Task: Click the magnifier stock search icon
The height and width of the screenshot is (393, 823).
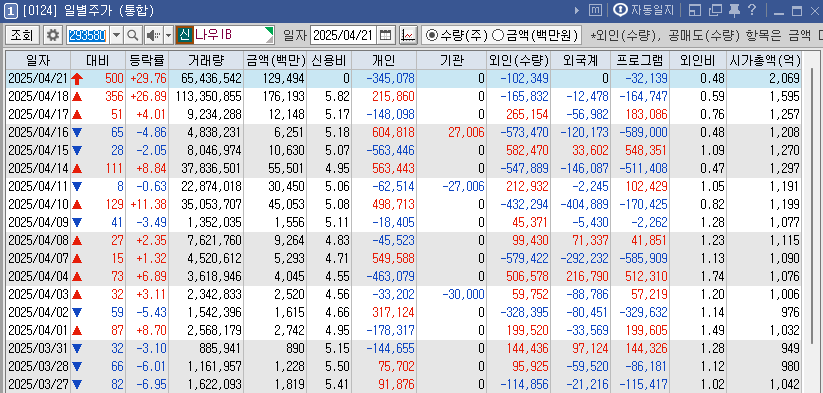Action: tap(133, 36)
